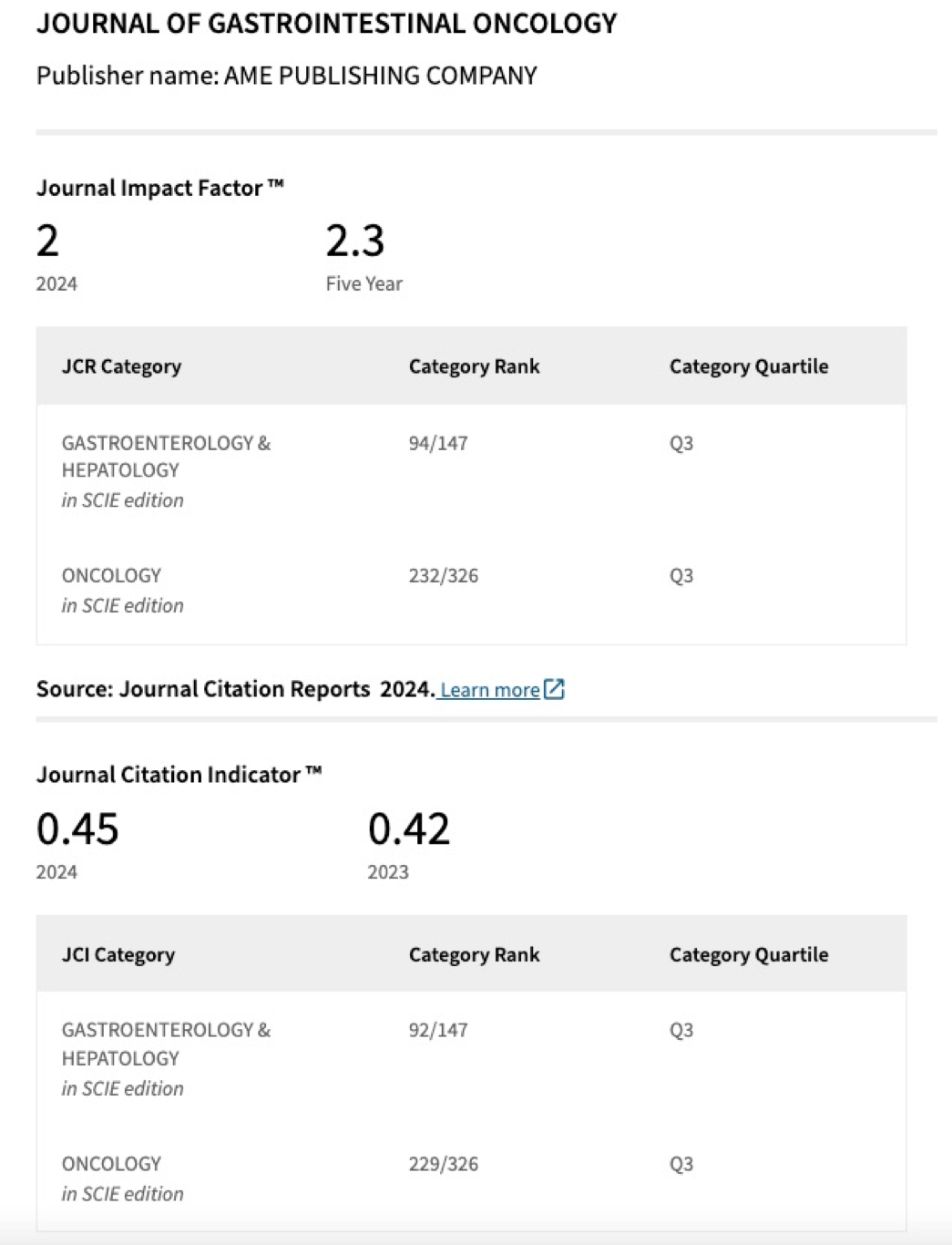Click the 2023 label under citation indicator

[x=388, y=872]
